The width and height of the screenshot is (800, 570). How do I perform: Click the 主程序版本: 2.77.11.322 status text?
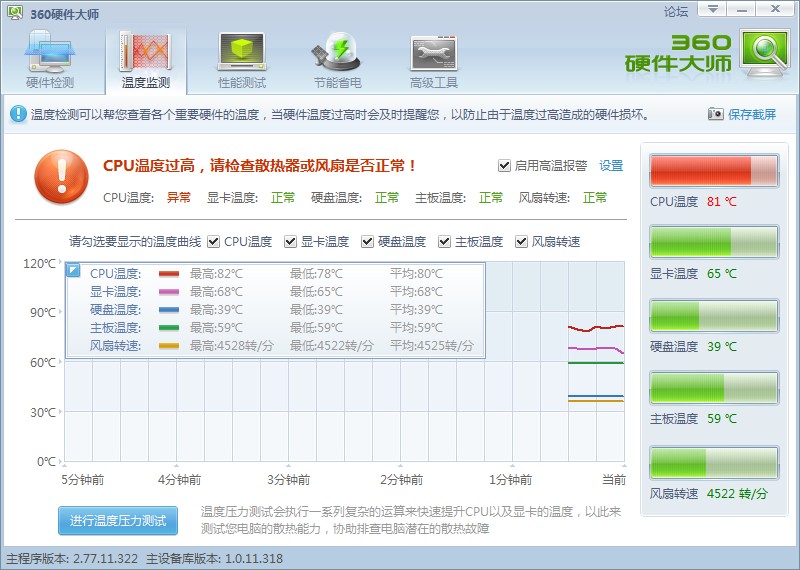72,559
